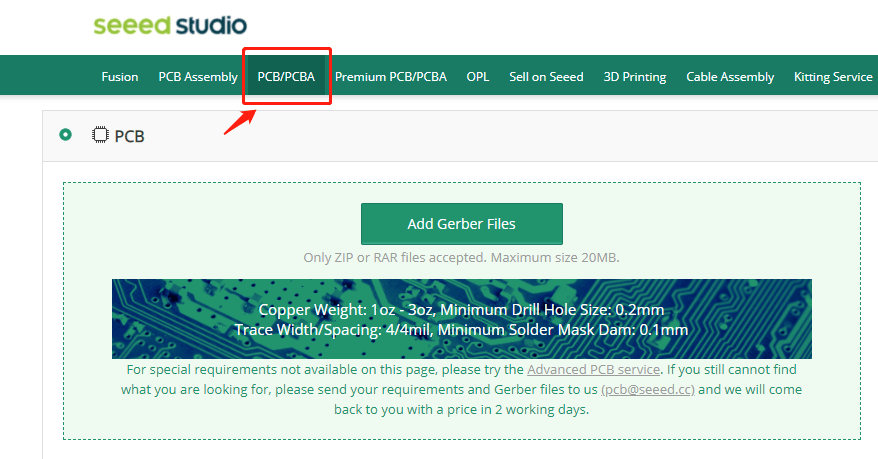
Task: Follow the Advanced PCB service link
Action: pyautogui.click(x=593, y=370)
